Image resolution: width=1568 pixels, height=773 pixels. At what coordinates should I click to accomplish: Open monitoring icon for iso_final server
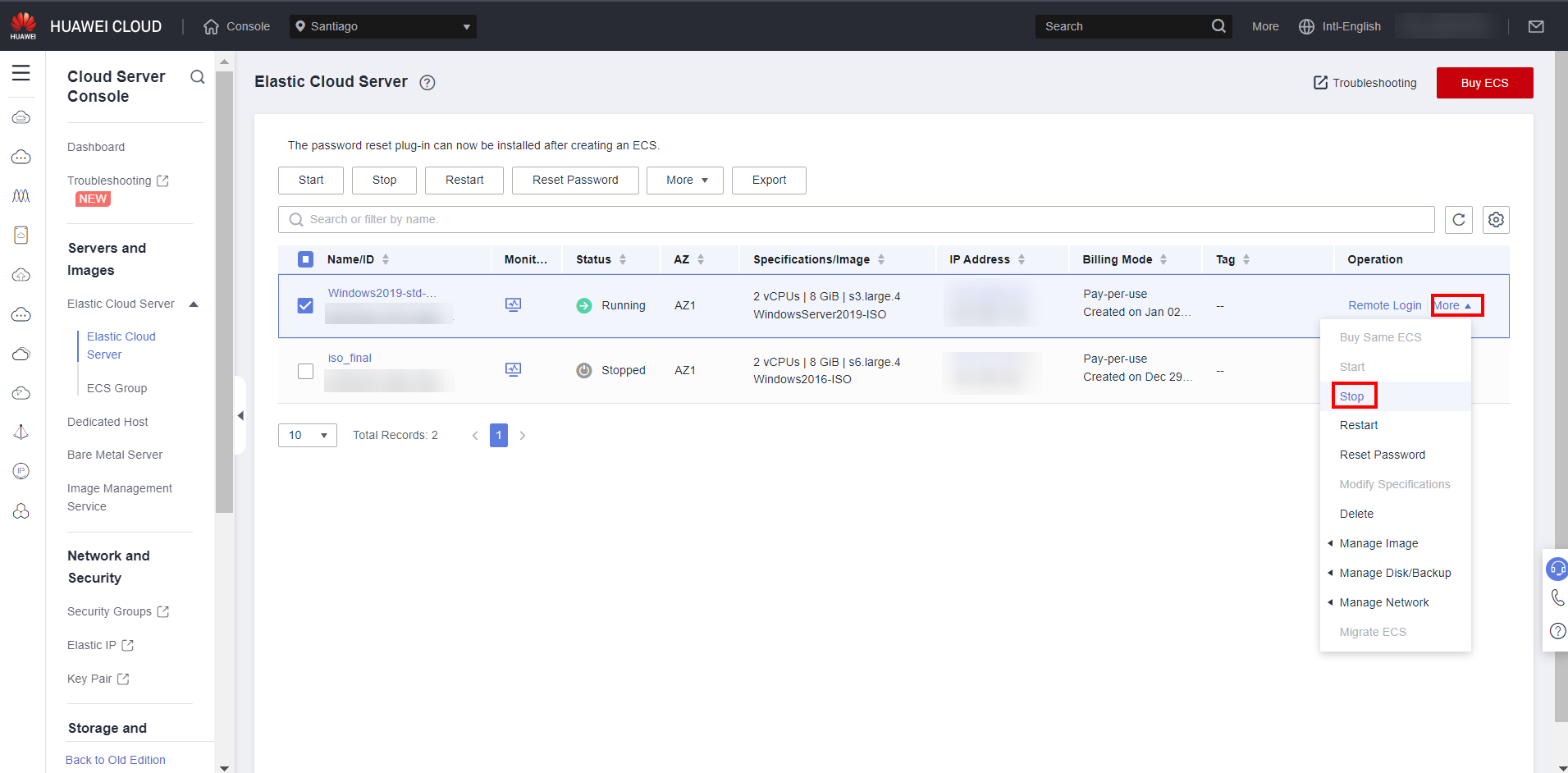pyautogui.click(x=513, y=369)
